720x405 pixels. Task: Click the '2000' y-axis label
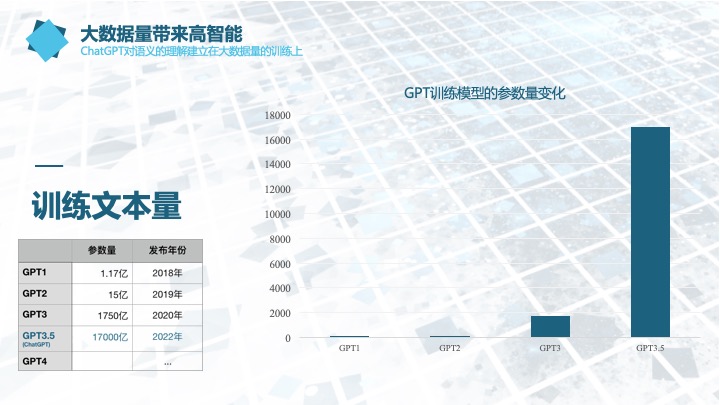tap(280, 313)
